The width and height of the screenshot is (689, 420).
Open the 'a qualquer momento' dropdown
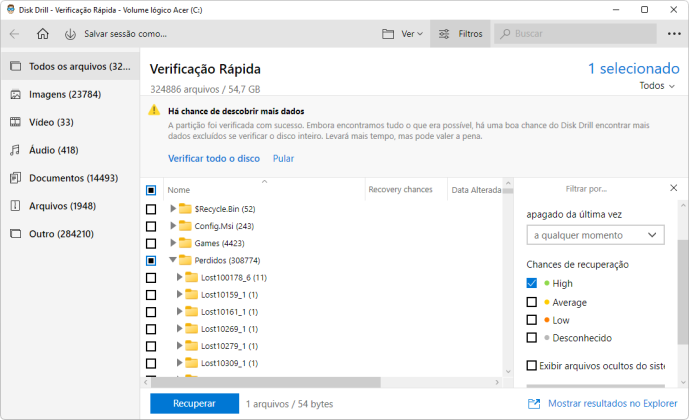595,235
